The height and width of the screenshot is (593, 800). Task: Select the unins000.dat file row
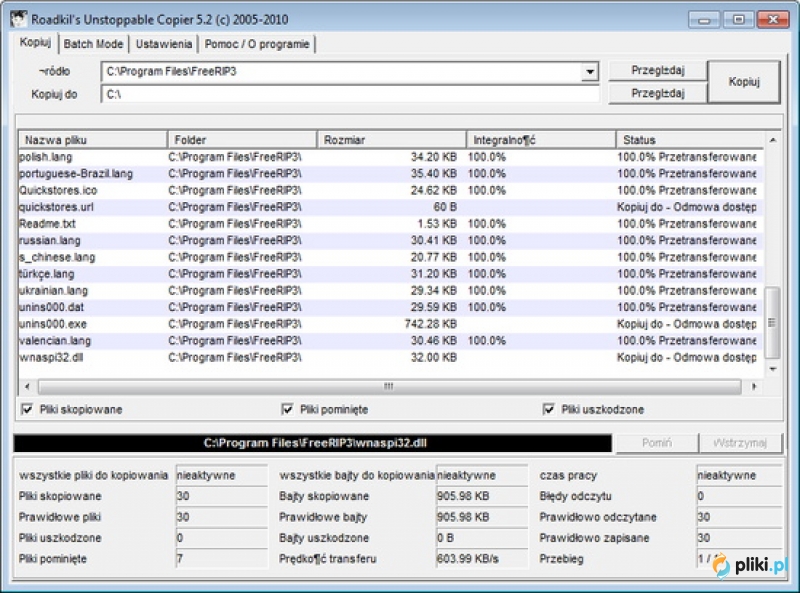click(x=391, y=307)
